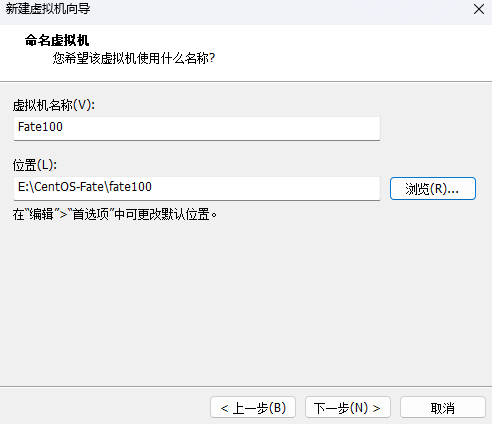492x424 pixels.
Task: Click the 浏览(R)... button
Action: point(433,189)
